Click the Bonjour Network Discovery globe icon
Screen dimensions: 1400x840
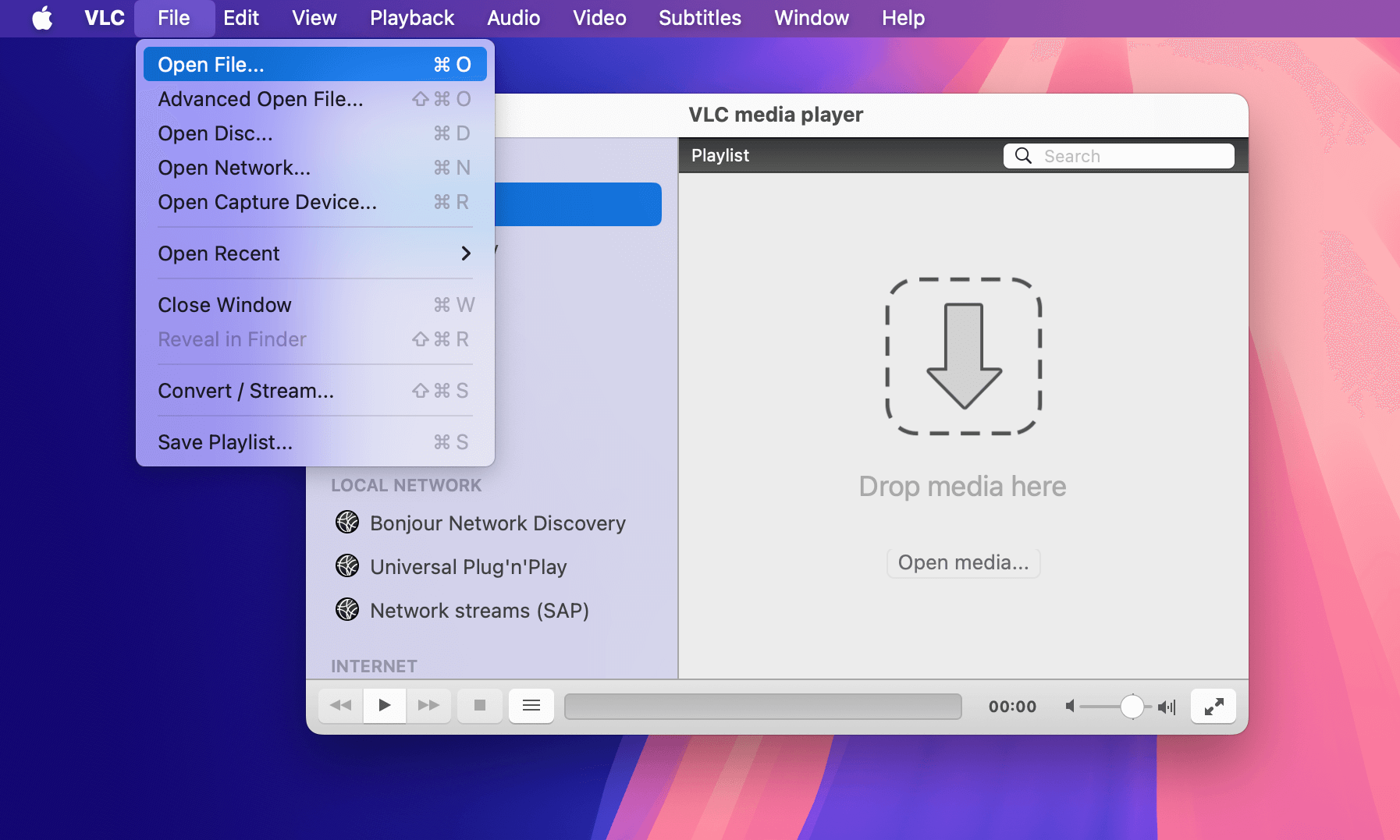coord(347,522)
